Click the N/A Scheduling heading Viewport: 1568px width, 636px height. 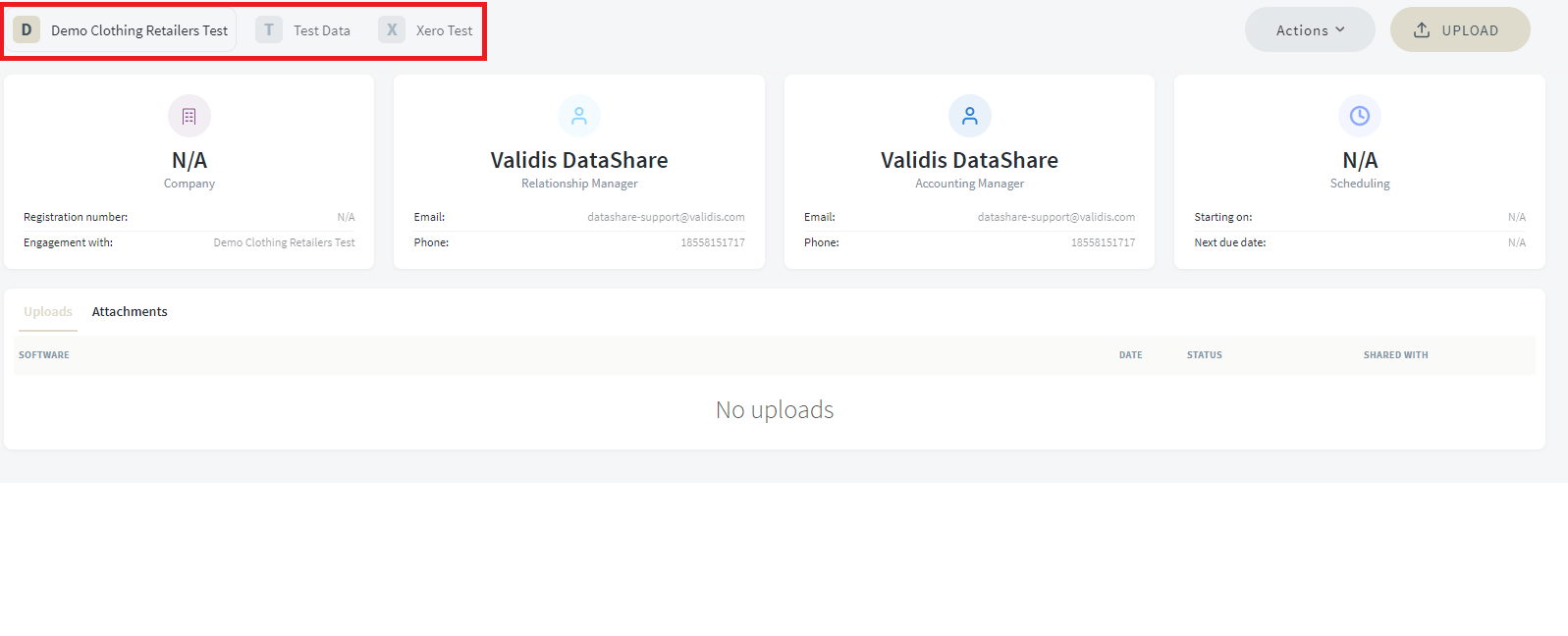click(1360, 160)
